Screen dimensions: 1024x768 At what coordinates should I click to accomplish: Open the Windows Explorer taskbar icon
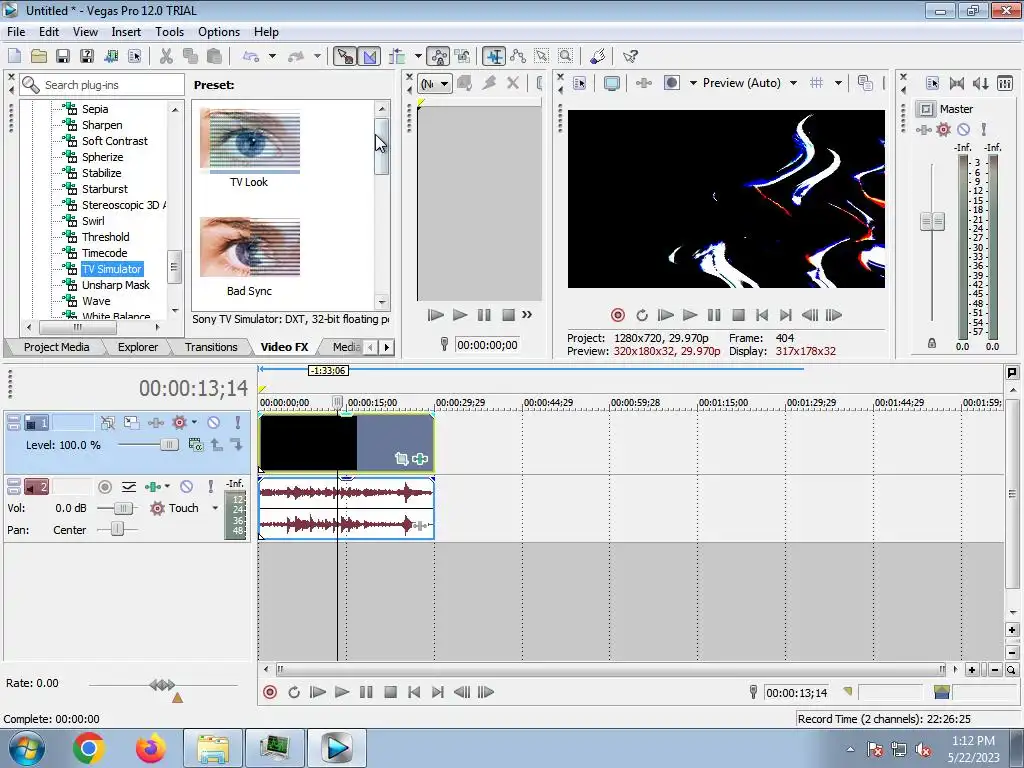point(213,748)
